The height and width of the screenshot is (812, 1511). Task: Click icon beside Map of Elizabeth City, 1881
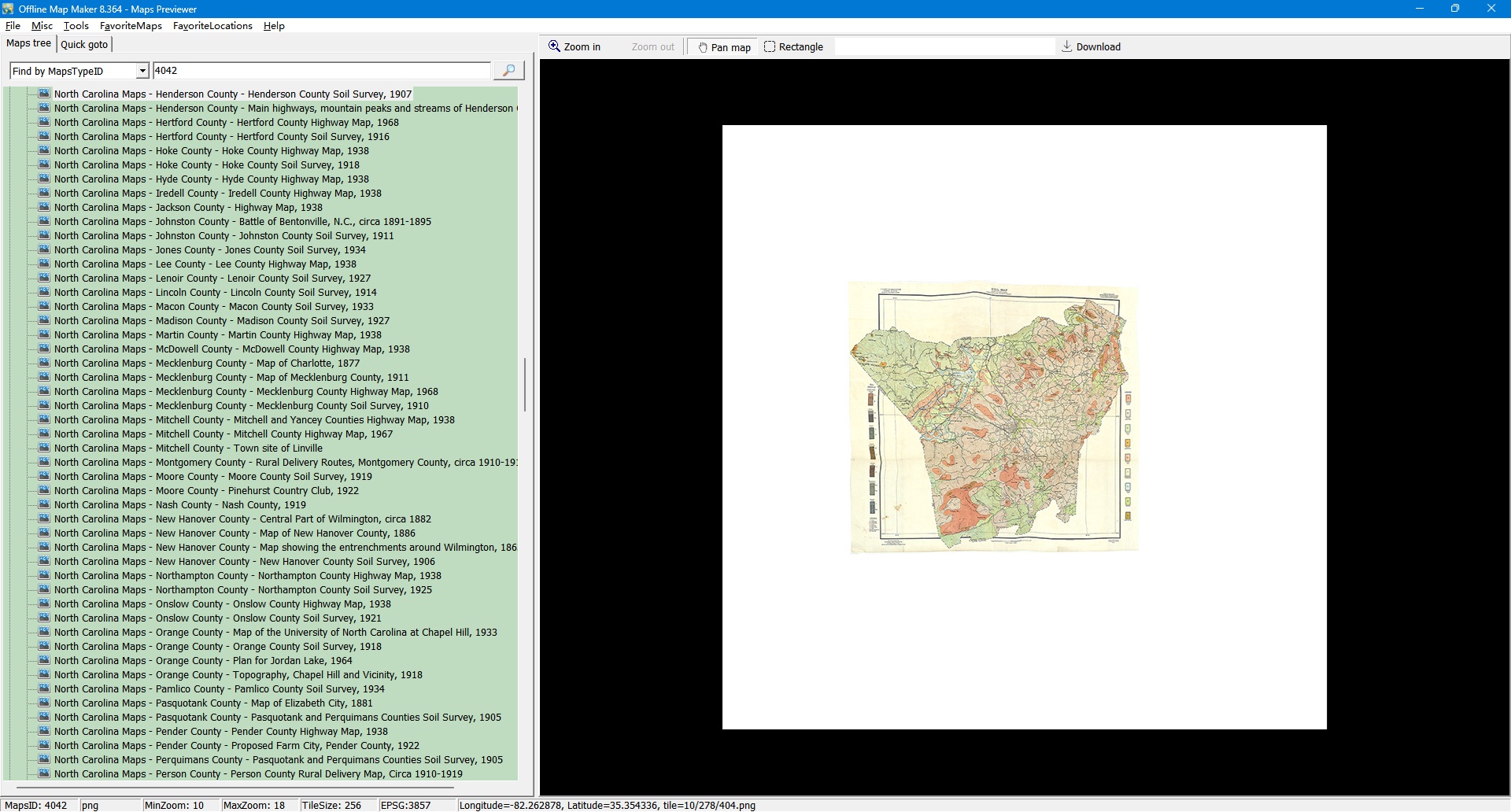pyautogui.click(x=45, y=703)
